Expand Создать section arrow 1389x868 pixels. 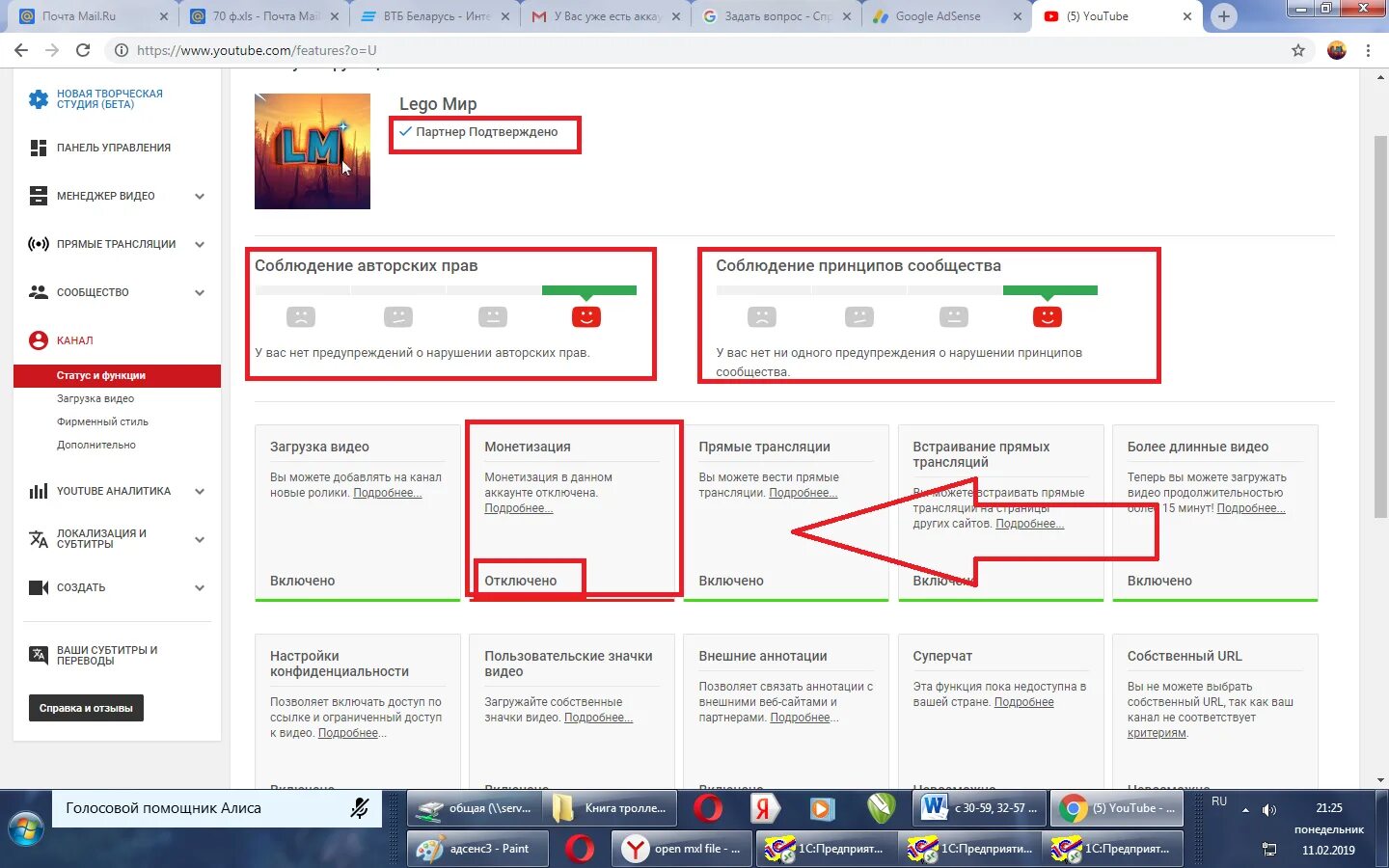click(200, 587)
